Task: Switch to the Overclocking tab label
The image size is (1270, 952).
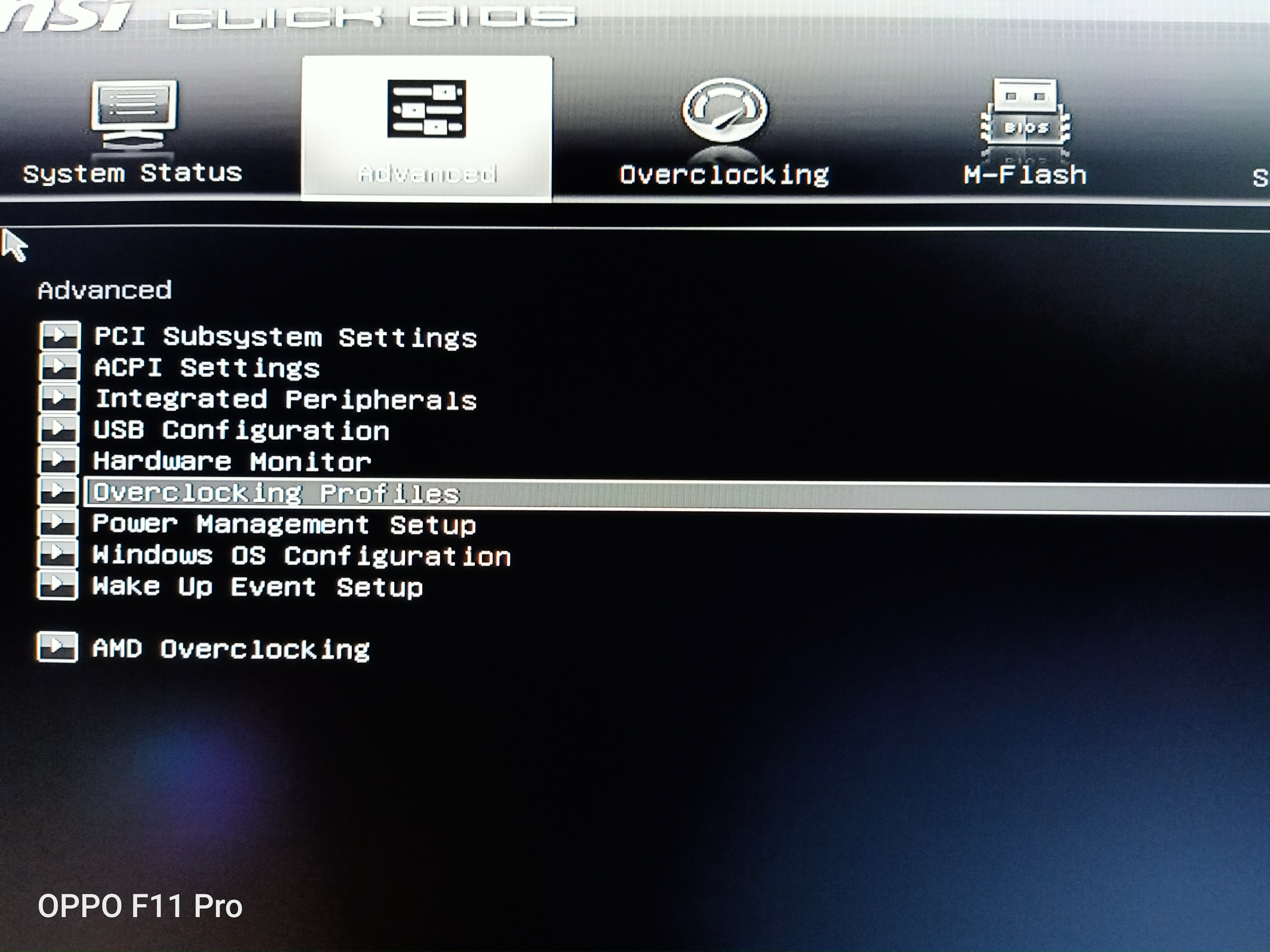Action: click(725, 175)
